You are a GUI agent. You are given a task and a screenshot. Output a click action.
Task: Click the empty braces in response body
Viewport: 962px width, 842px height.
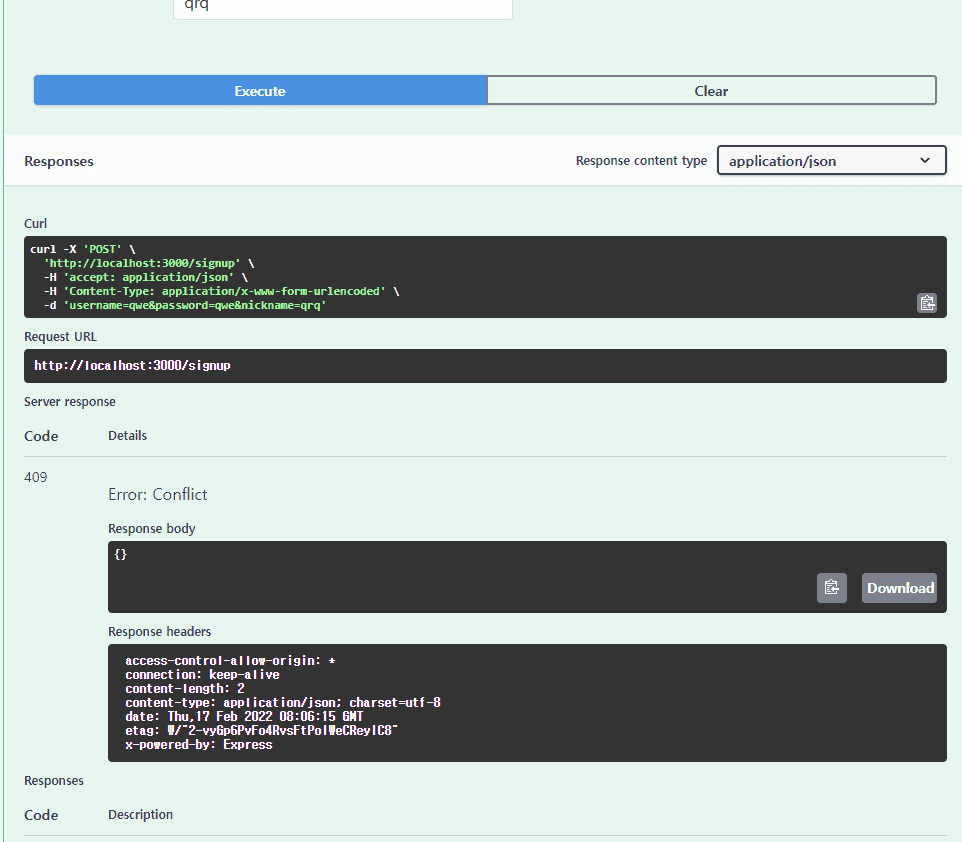click(121, 554)
